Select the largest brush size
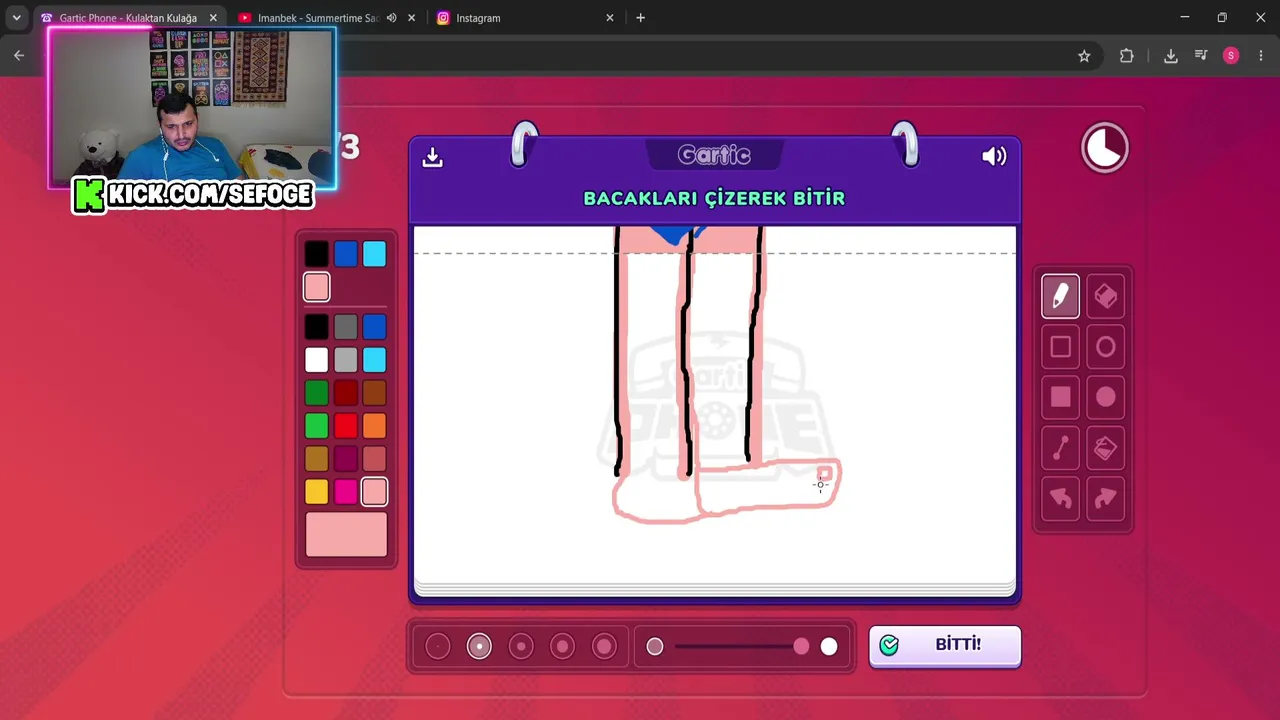 [604, 647]
